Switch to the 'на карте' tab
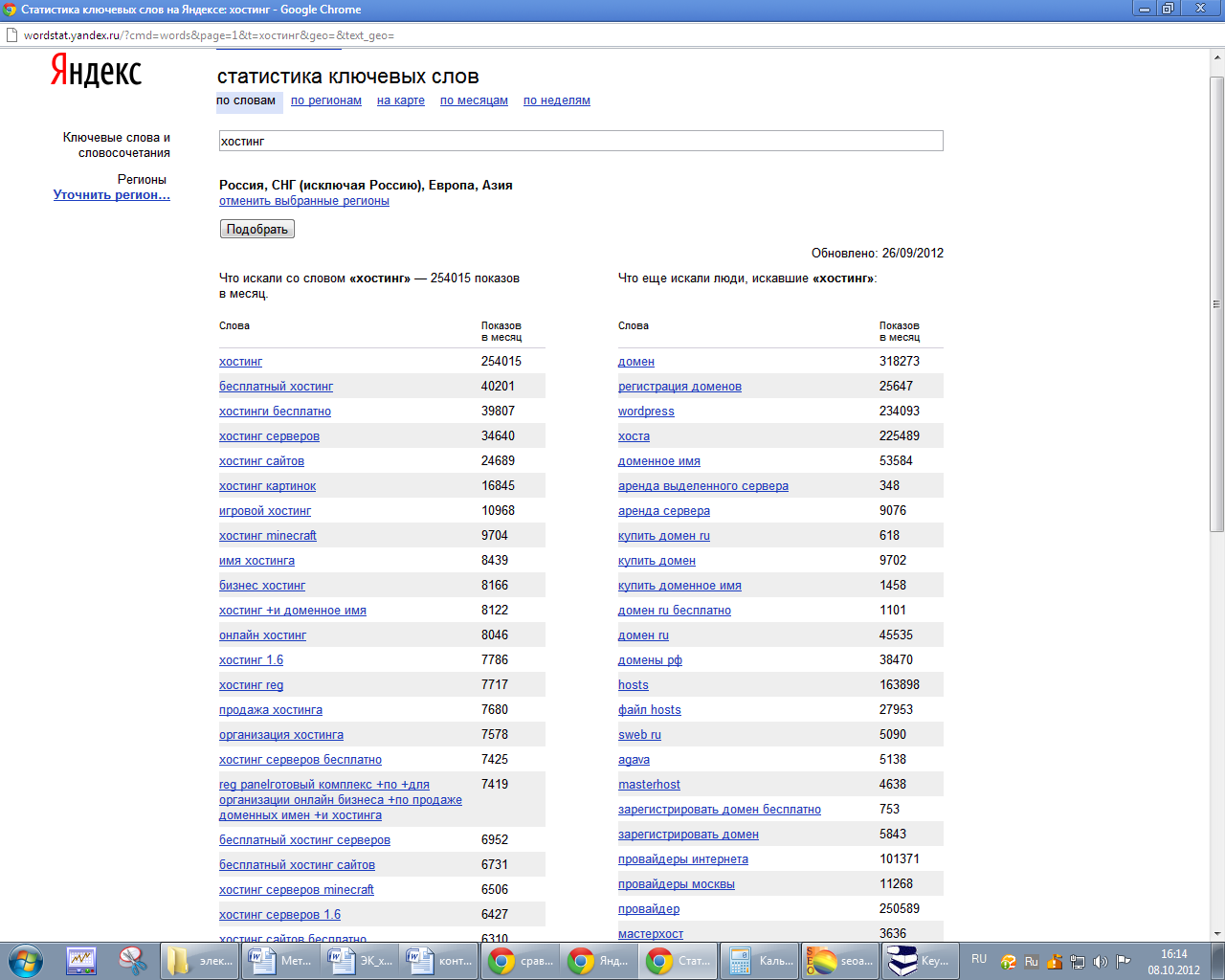This screenshot has width=1225, height=980. (x=401, y=100)
